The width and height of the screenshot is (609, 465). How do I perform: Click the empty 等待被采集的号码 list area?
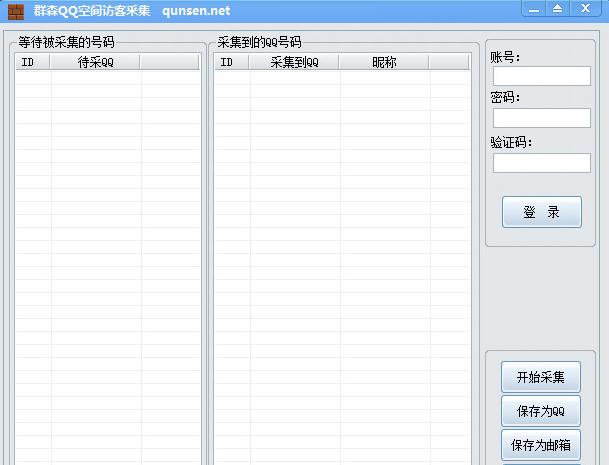click(107, 260)
